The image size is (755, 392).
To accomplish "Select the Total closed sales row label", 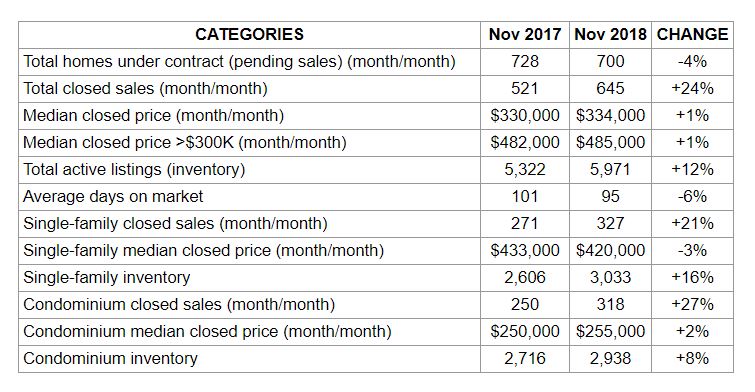I will pos(145,89).
